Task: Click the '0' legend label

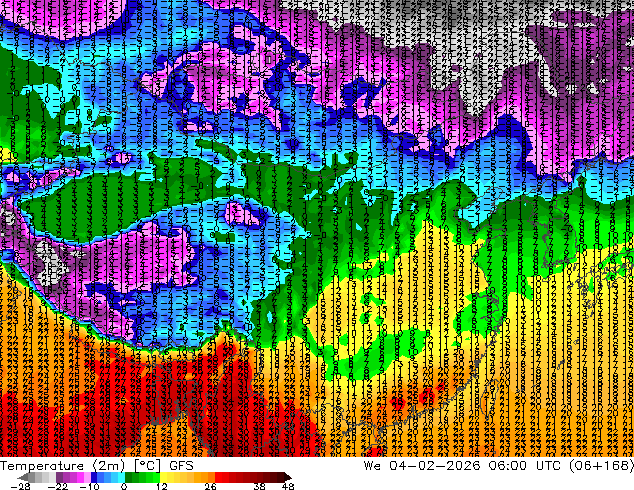Action: pyautogui.click(x=124, y=486)
